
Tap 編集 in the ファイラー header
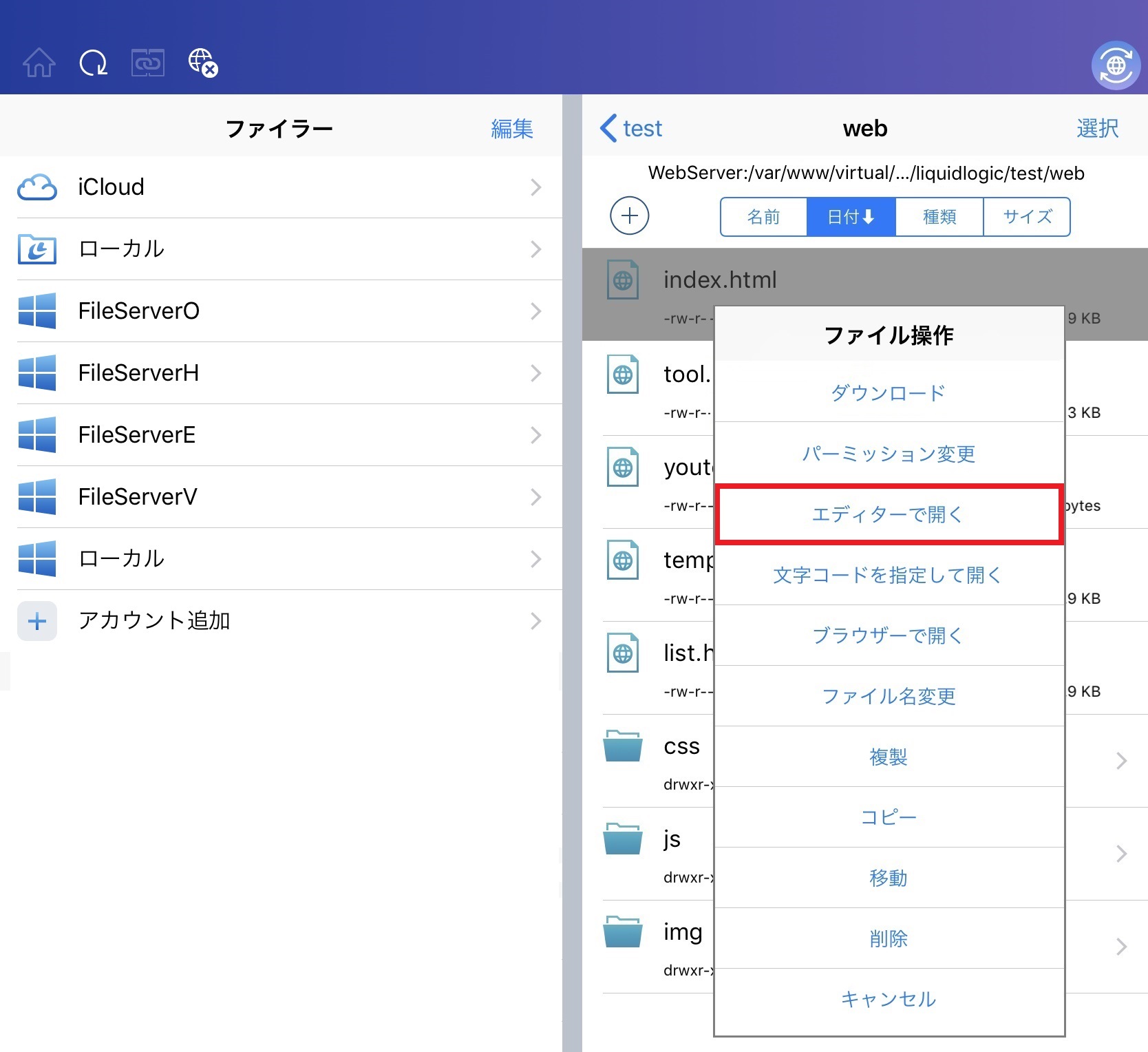511,129
